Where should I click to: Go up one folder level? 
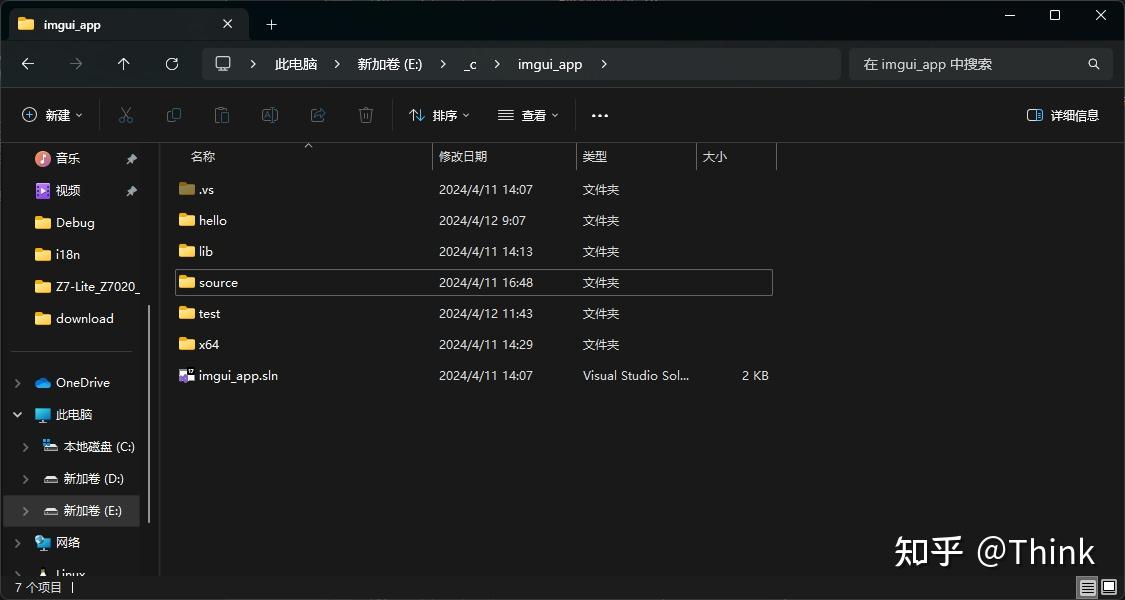pos(123,64)
